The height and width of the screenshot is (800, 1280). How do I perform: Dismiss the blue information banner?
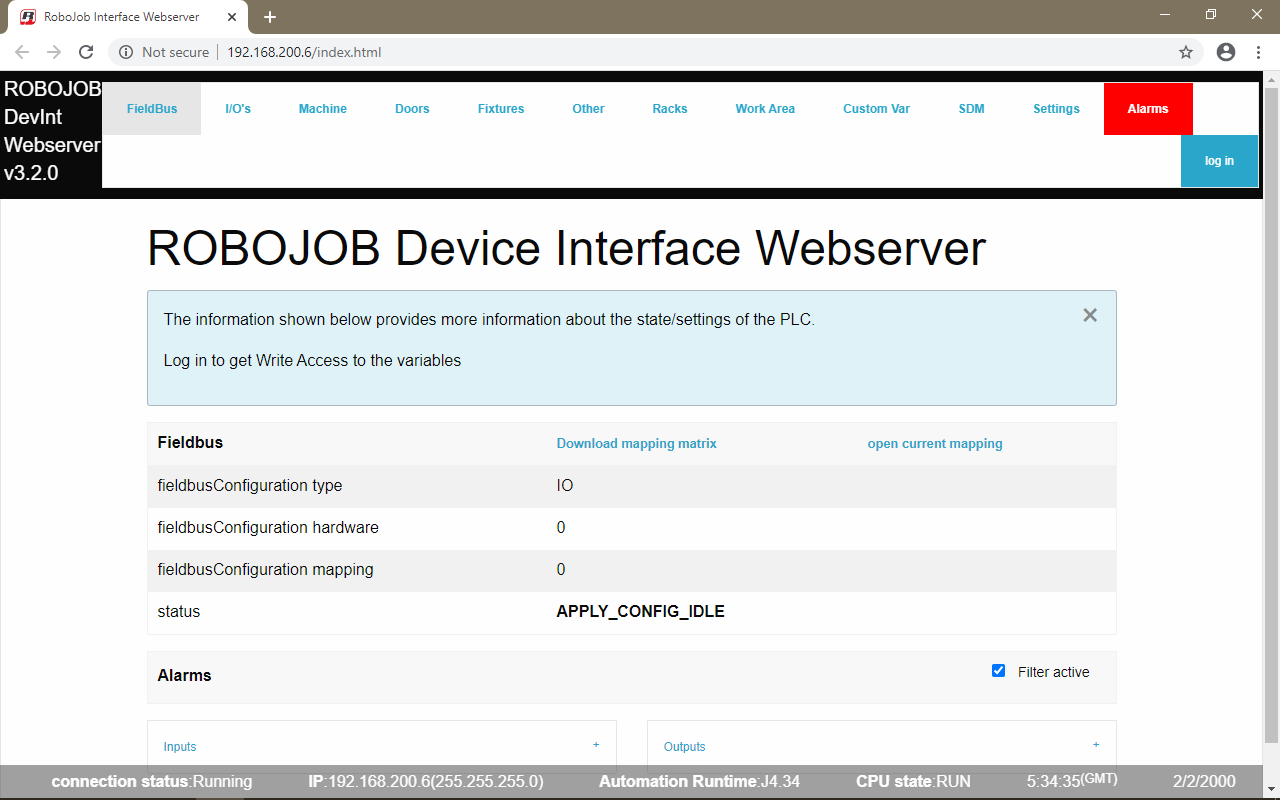point(1090,315)
